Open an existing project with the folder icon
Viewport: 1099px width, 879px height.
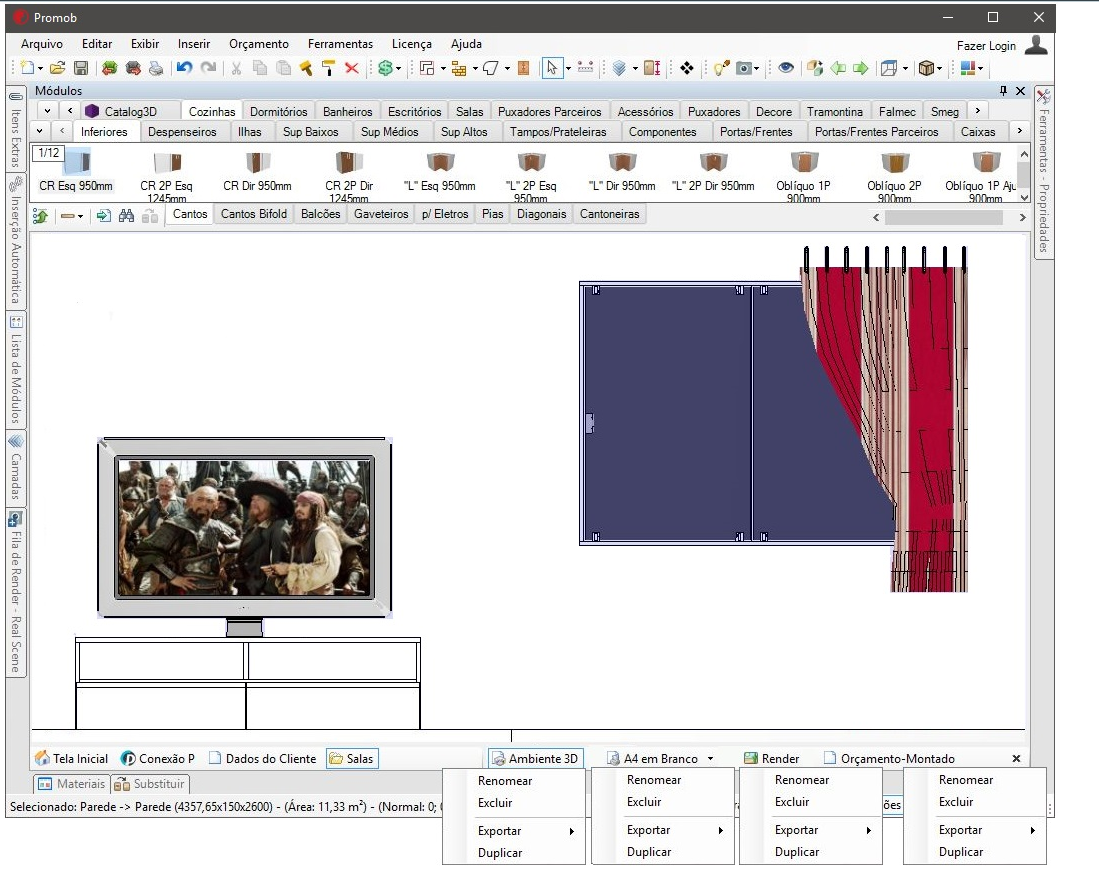pos(57,68)
